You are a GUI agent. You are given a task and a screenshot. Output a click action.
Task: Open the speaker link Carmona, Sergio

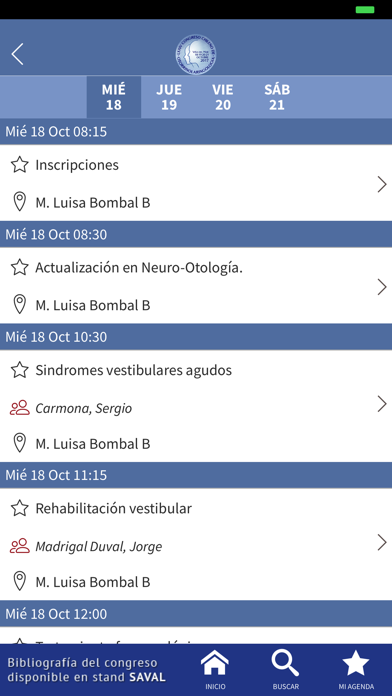tap(83, 408)
